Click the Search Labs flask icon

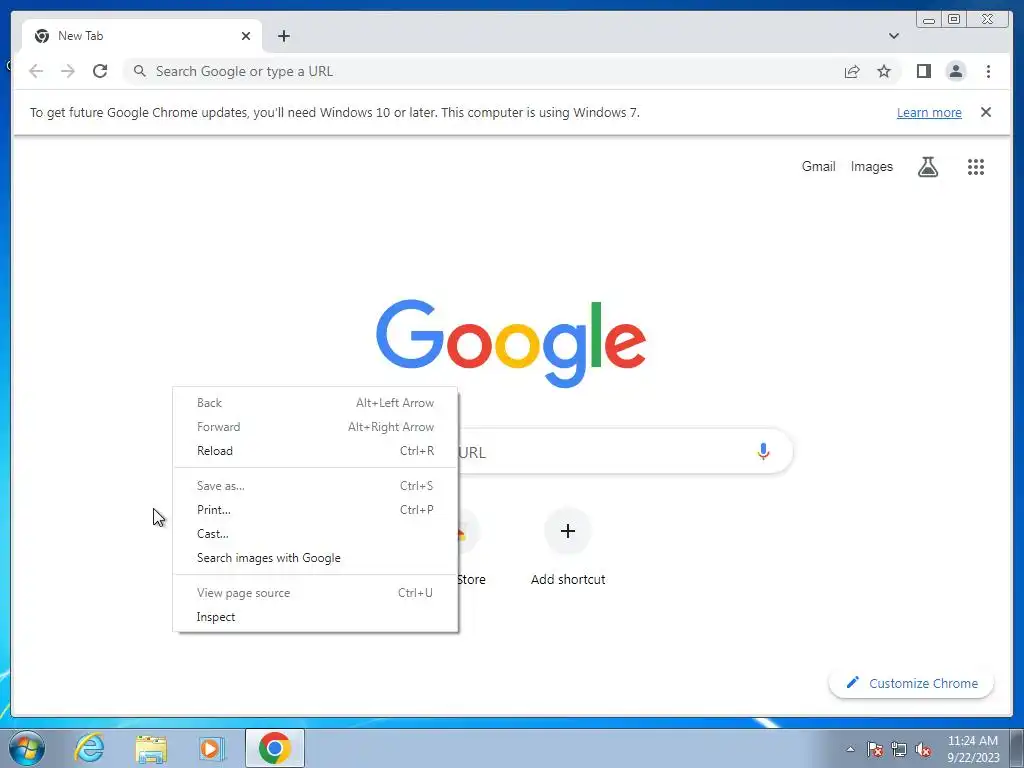pyautogui.click(x=927, y=167)
